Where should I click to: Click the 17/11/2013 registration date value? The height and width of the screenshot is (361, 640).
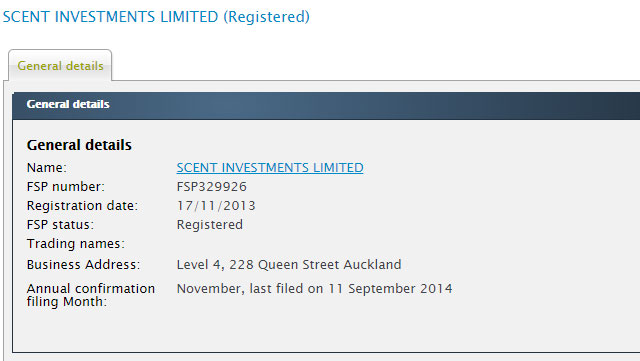pyautogui.click(x=216, y=205)
